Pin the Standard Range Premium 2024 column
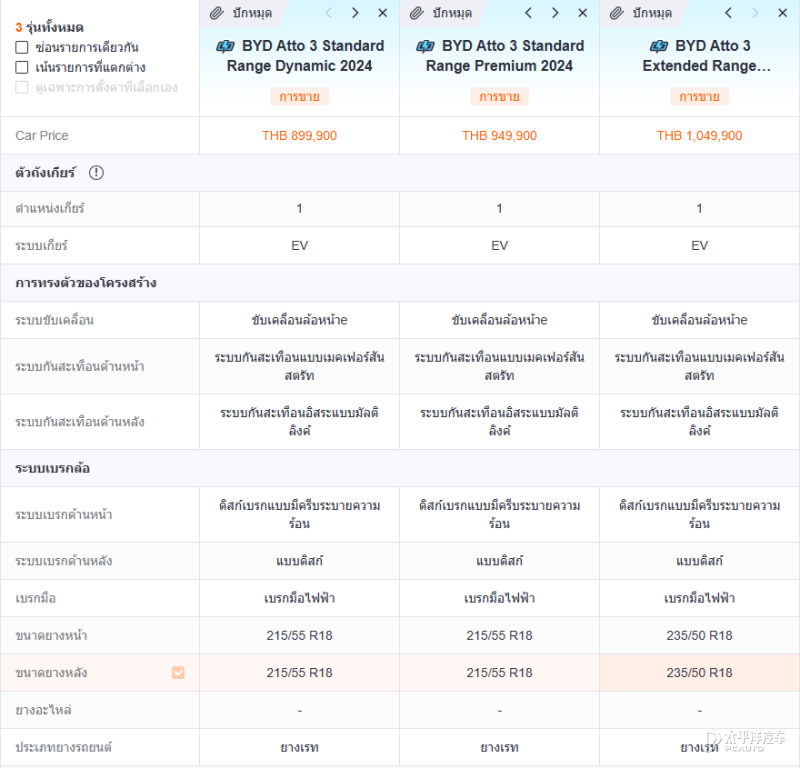Screen dimensions: 800x768 tap(441, 13)
